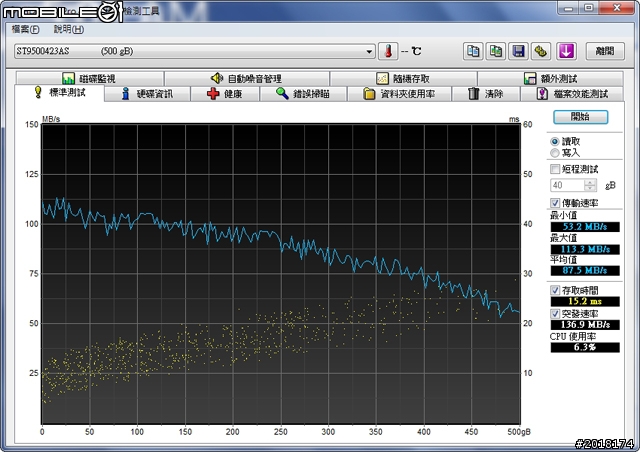Open options gear icon
The image size is (640, 452).
541,51
